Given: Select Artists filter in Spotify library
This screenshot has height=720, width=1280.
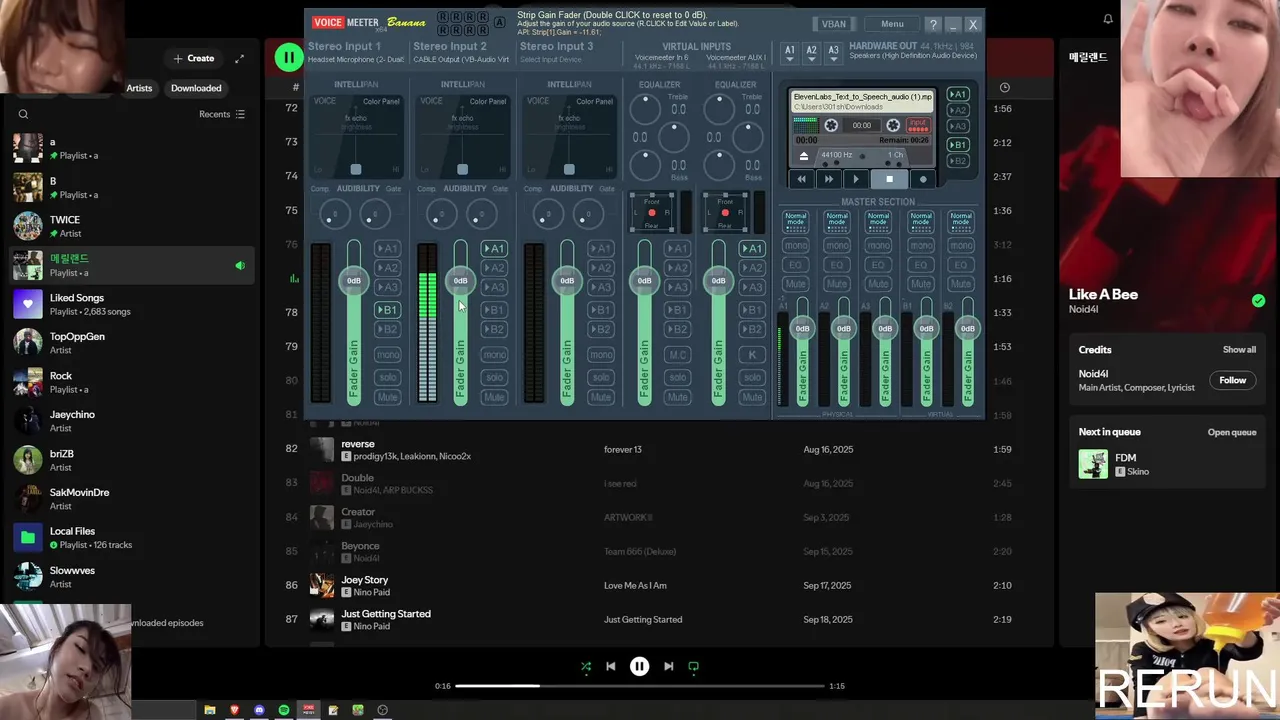Looking at the screenshot, I should (x=139, y=88).
